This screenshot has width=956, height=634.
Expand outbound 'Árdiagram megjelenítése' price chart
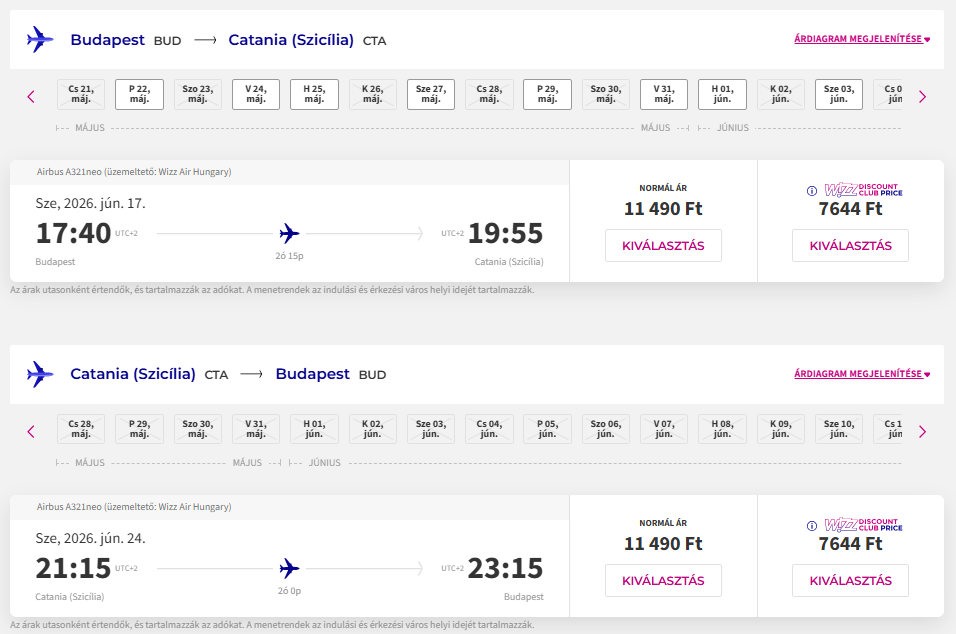tap(862, 40)
